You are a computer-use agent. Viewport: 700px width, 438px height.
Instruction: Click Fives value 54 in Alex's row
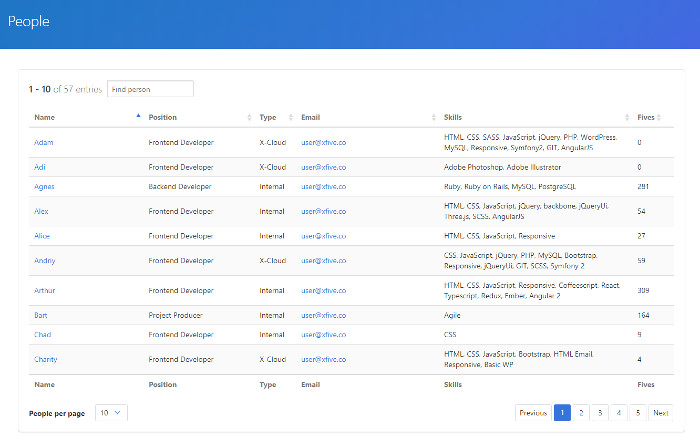point(642,211)
